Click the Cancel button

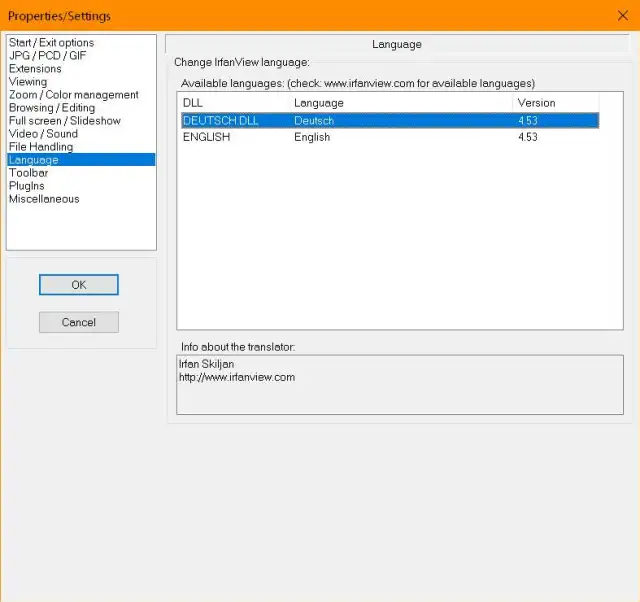pyautogui.click(x=79, y=322)
